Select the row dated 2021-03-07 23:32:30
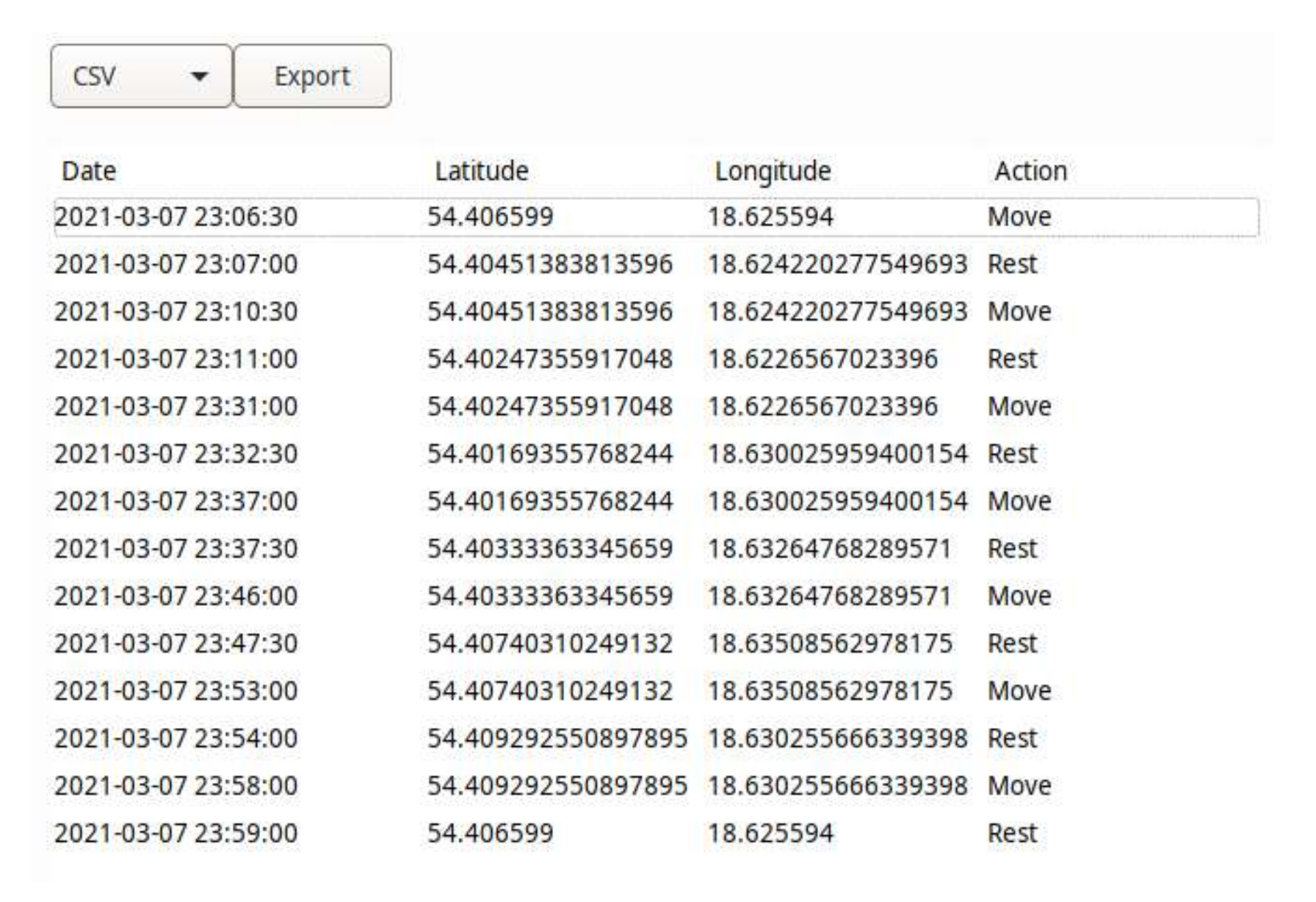The width and height of the screenshot is (1316, 902). pyautogui.click(x=176, y=454)
